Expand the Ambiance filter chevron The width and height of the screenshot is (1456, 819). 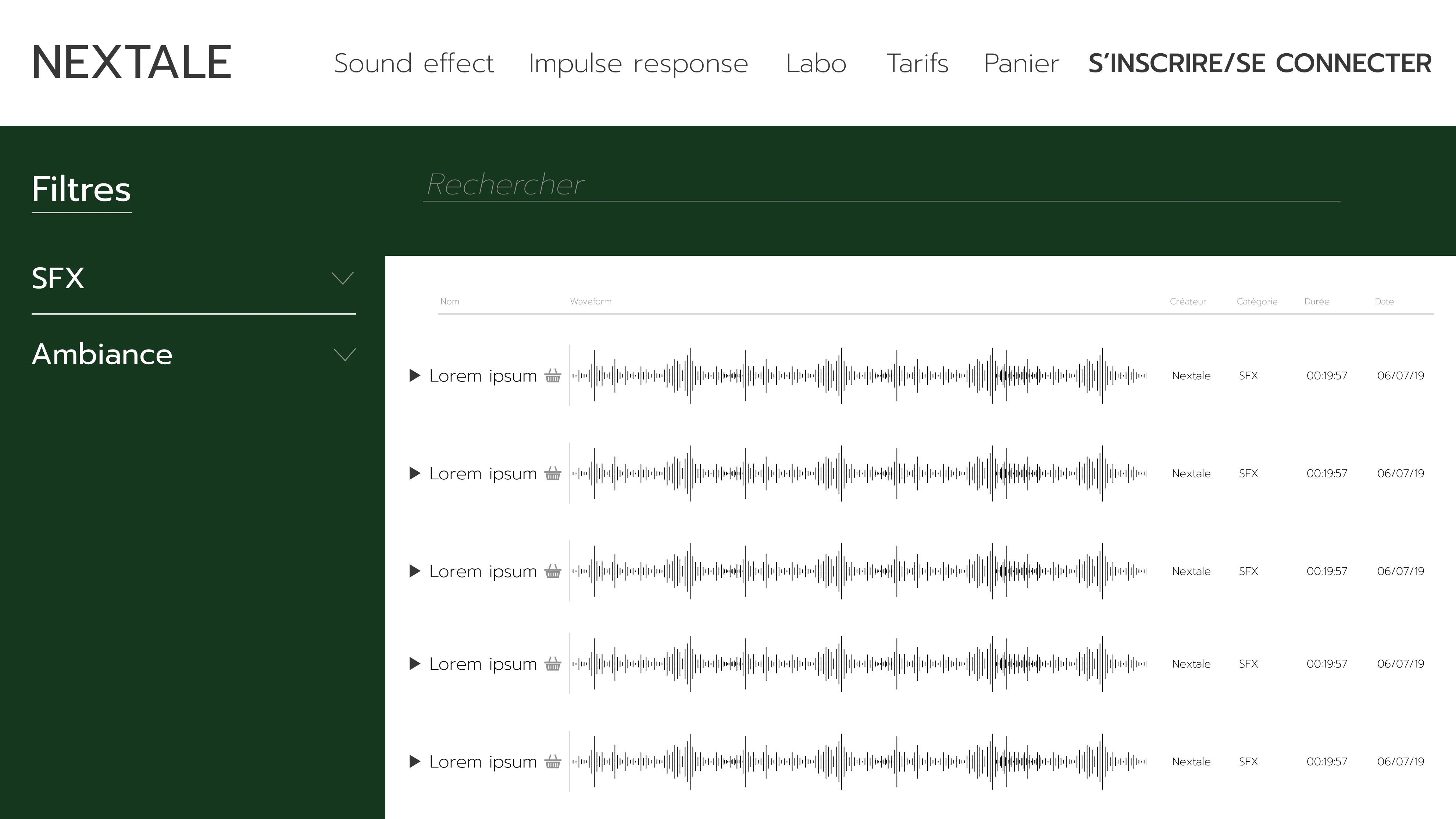tap(344, 354)
